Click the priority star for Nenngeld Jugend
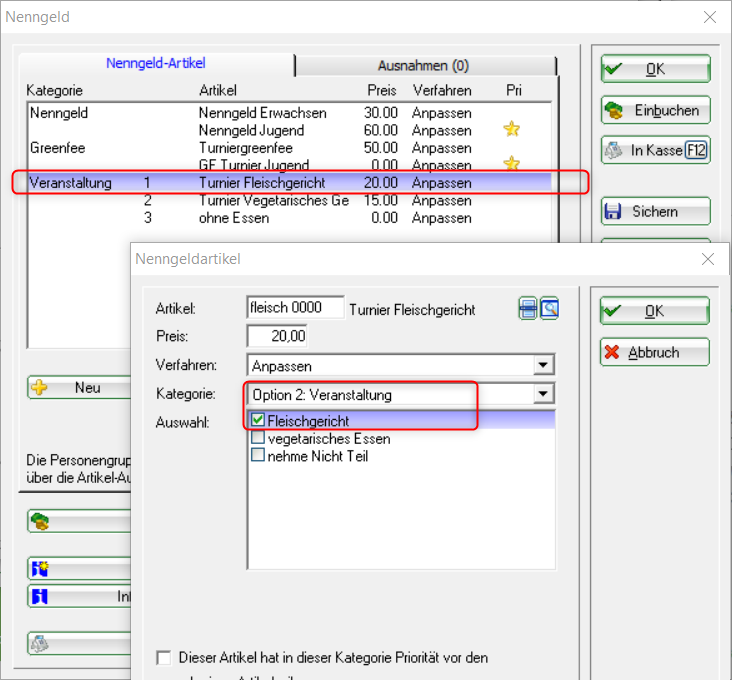Viewport: 732px width, 680px height. pyautogui.click(x=512, y=130)
